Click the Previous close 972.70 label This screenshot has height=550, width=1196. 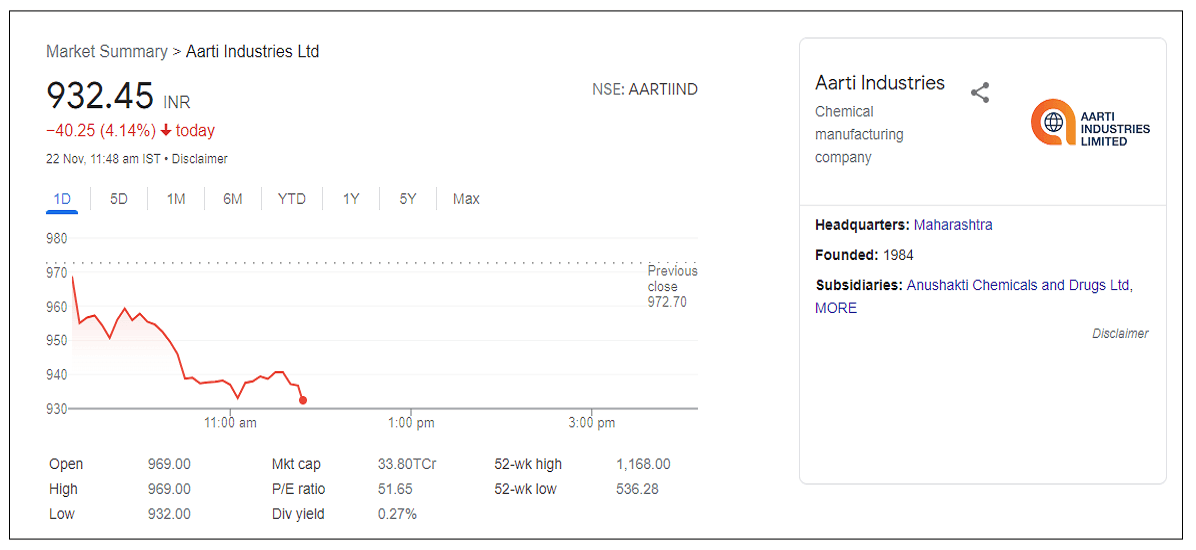tap(672, 287)
